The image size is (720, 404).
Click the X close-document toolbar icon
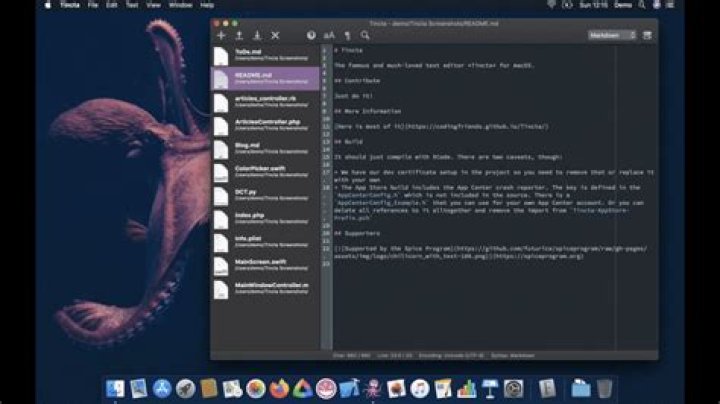[275, 35]
